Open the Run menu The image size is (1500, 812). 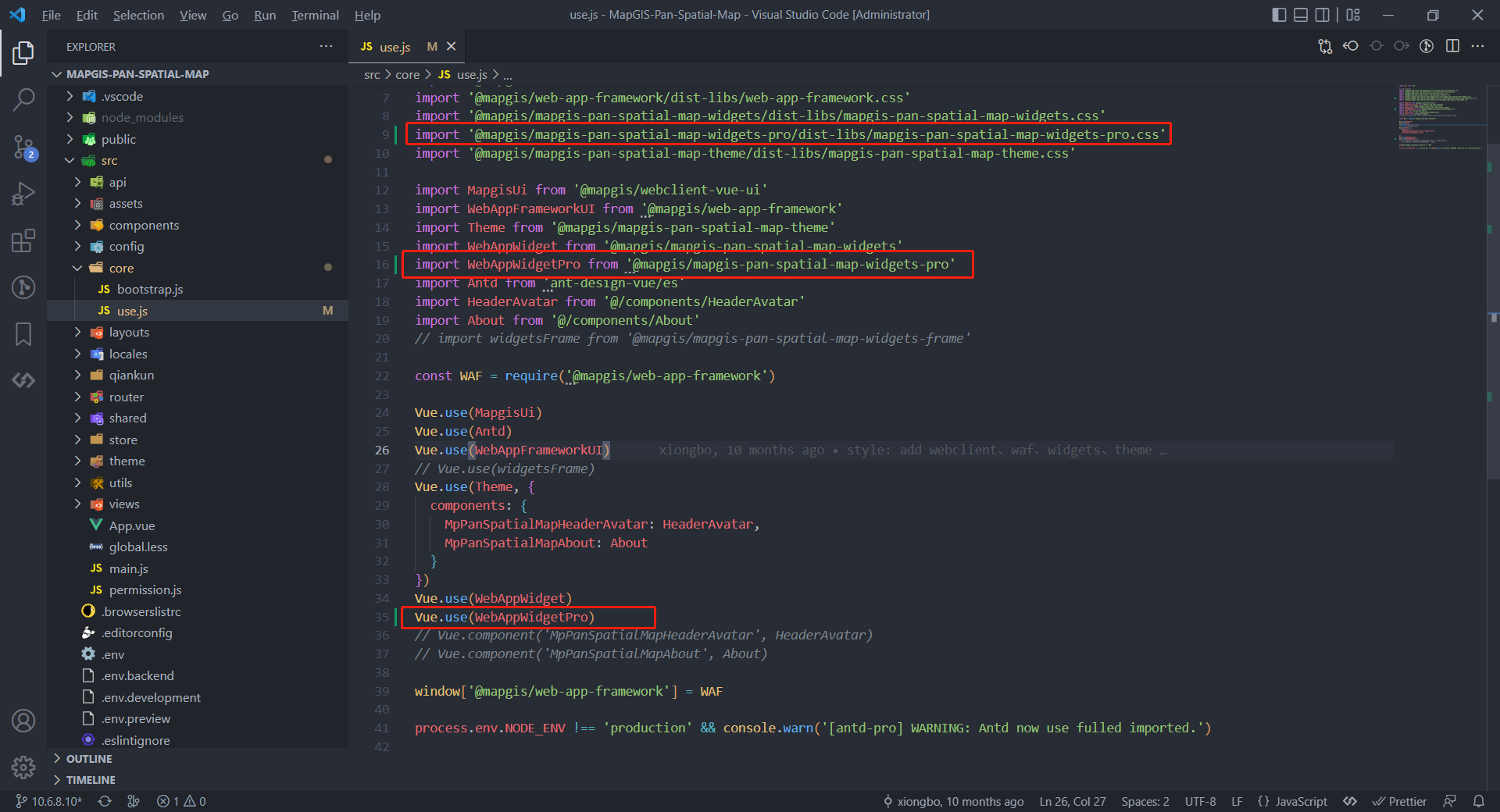coord(265,15)
